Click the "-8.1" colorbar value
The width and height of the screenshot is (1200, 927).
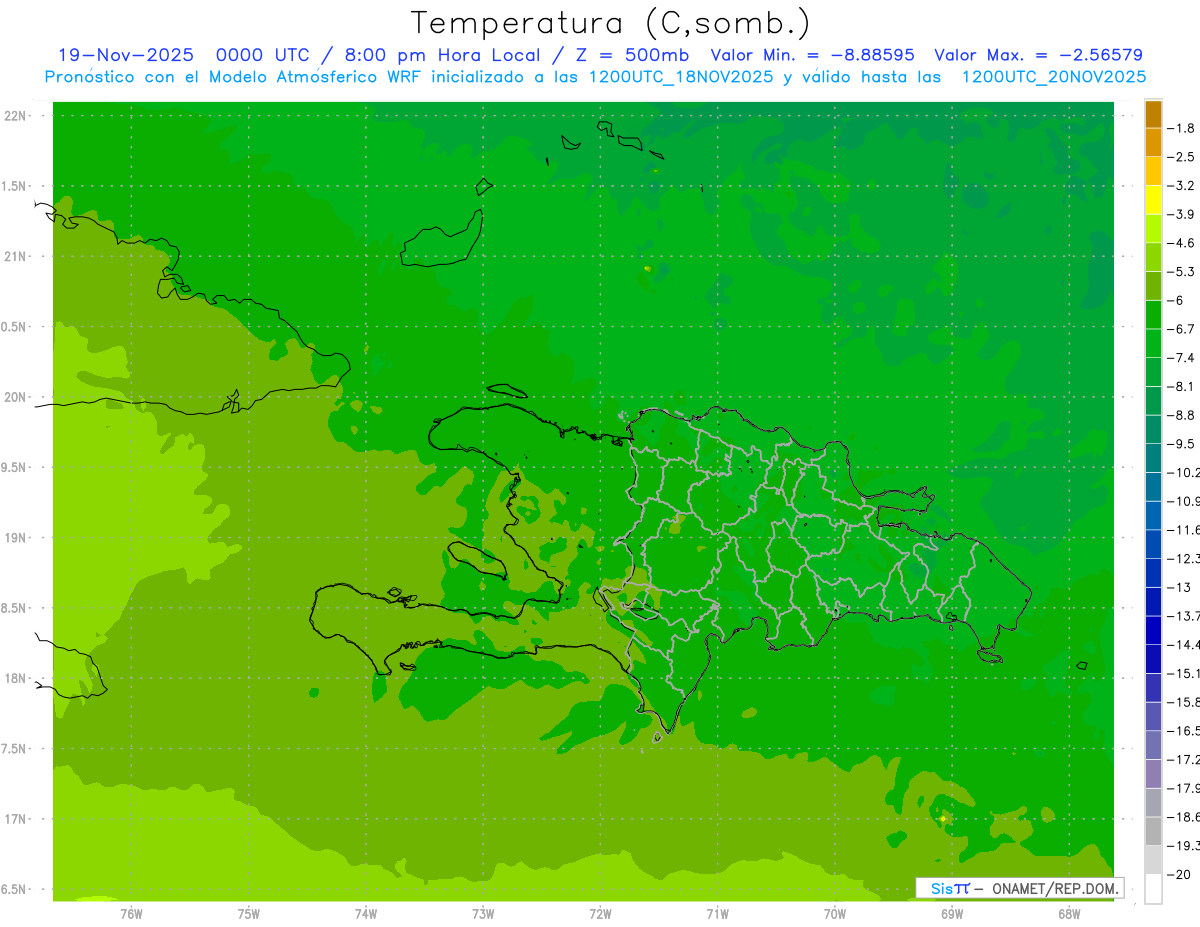coord(1180,386)
